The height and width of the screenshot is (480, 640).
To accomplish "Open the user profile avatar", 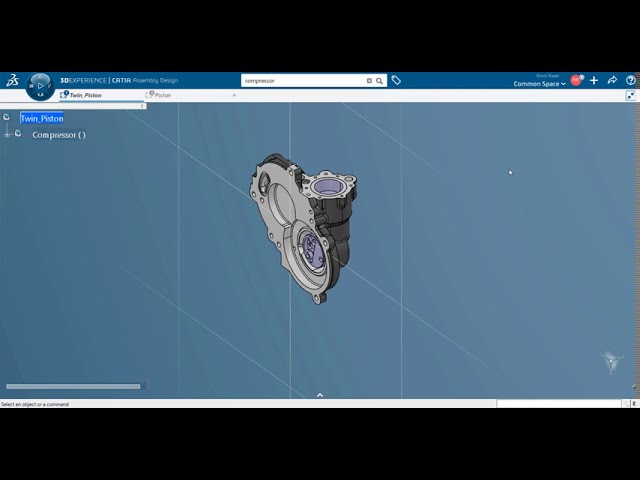I will tap(576, 80).
